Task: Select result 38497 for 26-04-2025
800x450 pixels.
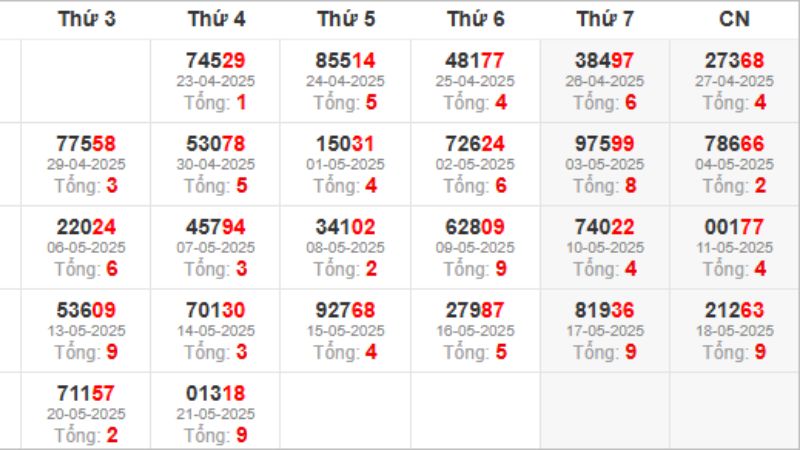Action: click(x=605, y=61)
